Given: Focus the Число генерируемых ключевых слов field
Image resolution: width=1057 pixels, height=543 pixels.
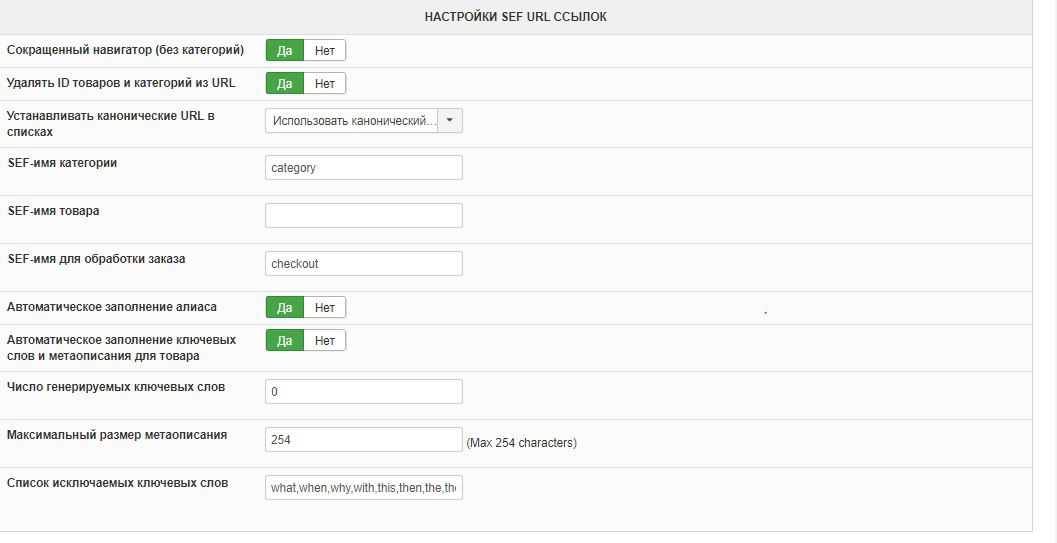Looking at the screenshot, I should coord(363,392).
